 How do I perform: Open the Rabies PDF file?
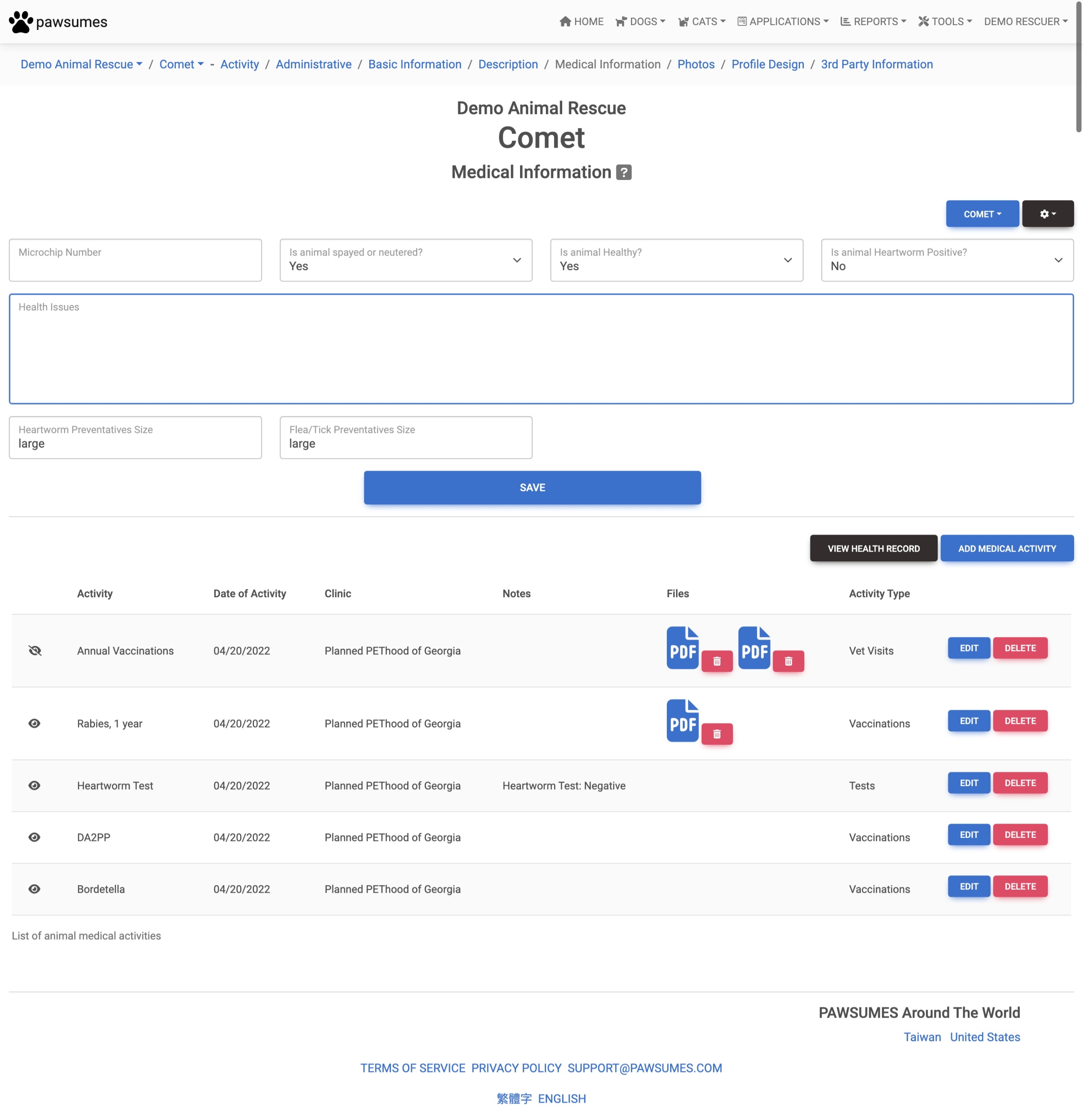(x=682, y=721)
